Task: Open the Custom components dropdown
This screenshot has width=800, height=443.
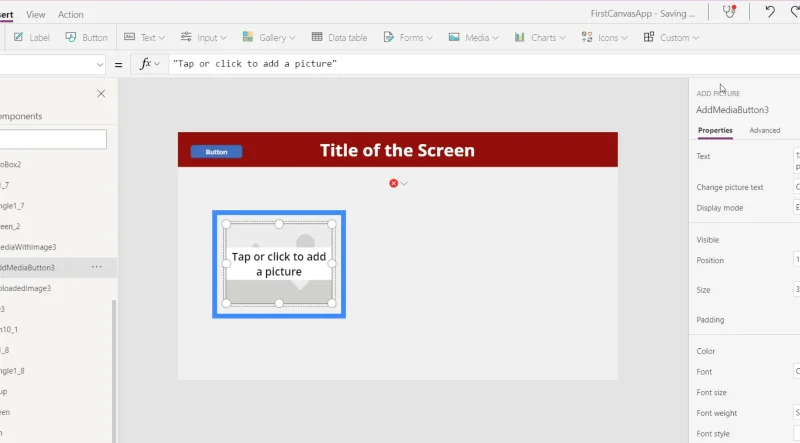Action: tap(671, 37)
